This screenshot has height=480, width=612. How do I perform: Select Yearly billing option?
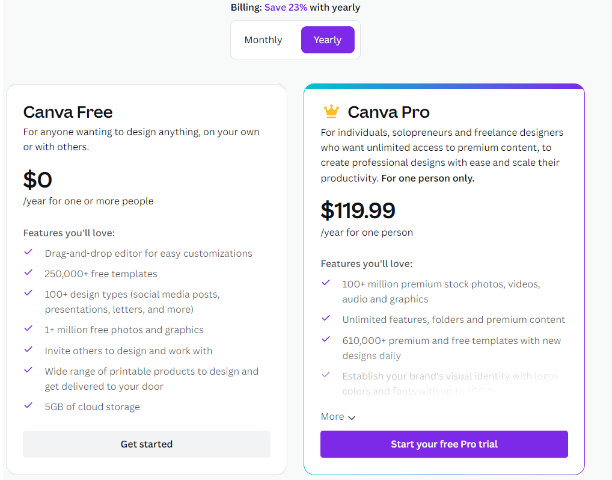pyautogui.click(x=327, y=40)
